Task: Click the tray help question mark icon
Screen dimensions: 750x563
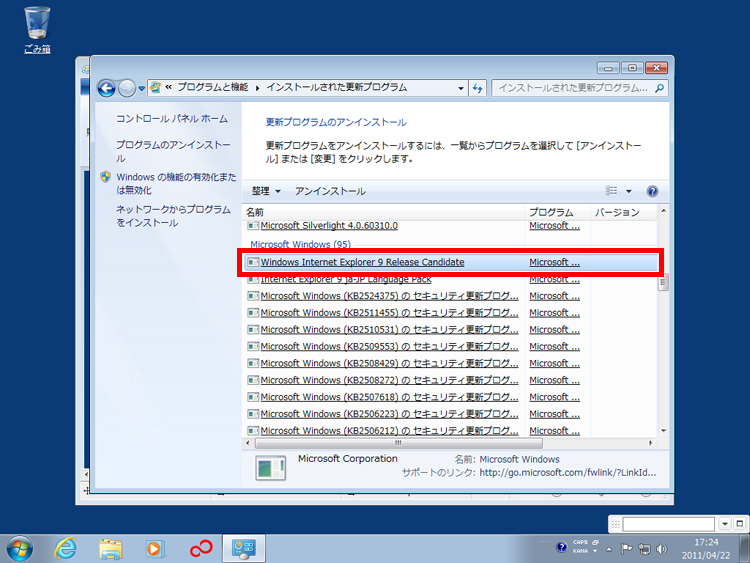Action: pyautogui.click(x=562, y=547)
